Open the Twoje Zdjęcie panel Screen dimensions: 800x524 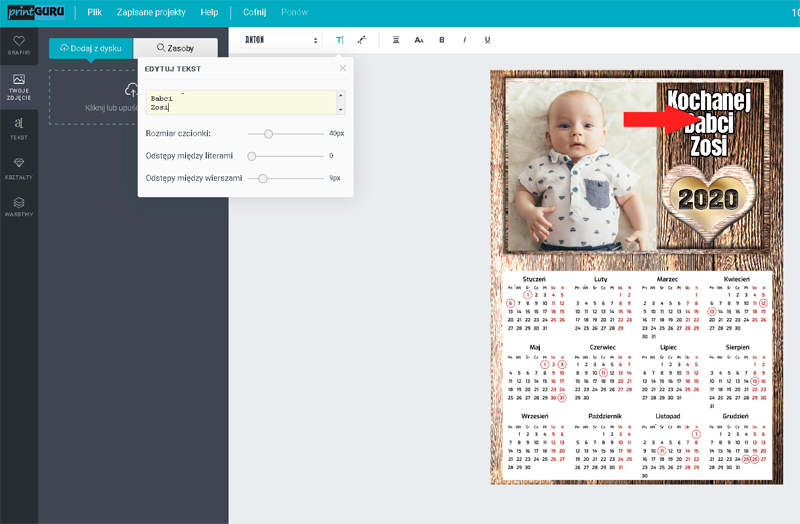tap(18, 85)
